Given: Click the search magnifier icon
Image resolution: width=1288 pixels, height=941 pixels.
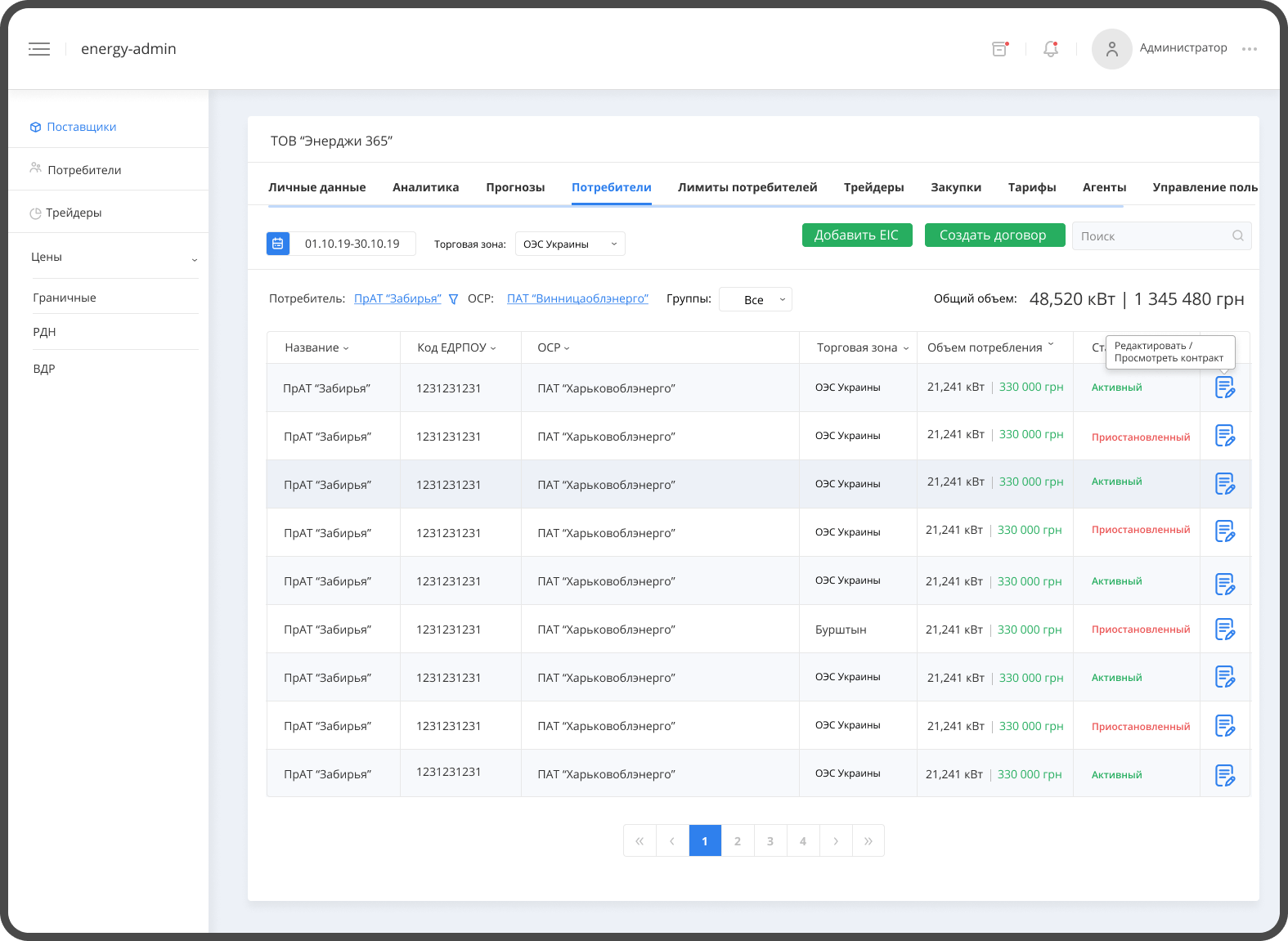Looking at the screenshot, I should (1237, 236).
